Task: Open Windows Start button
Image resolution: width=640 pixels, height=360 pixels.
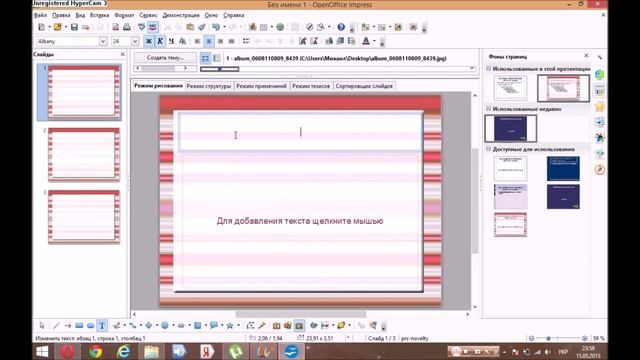Action: point(42,351)
